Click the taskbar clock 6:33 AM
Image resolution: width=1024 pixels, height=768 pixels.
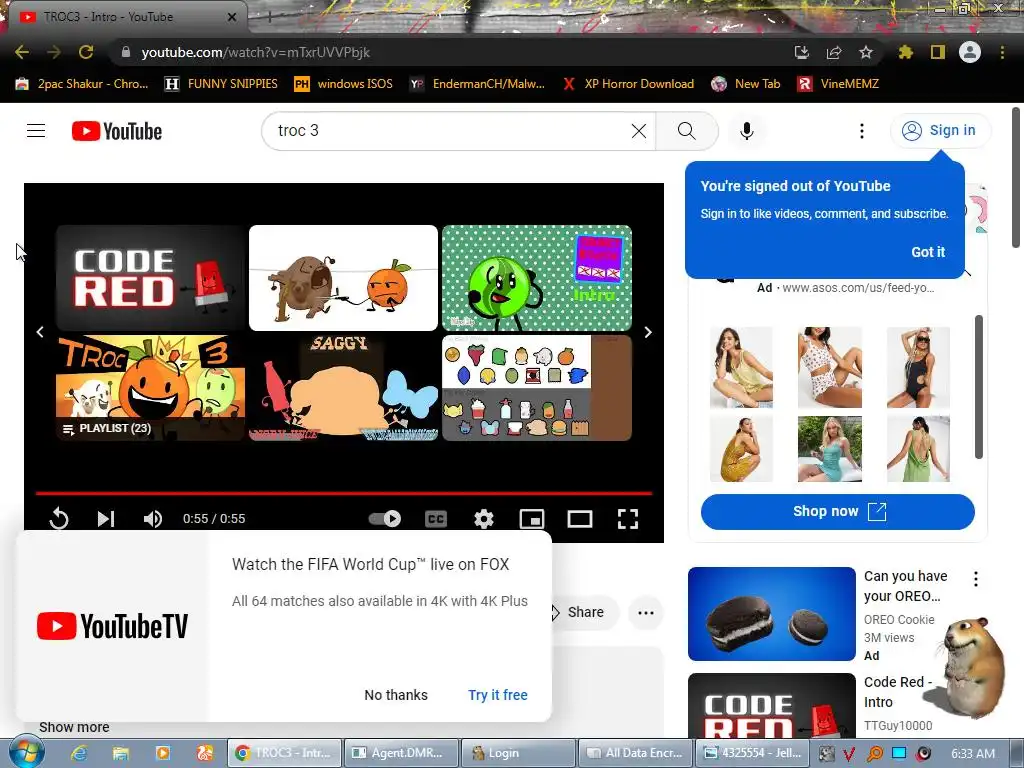(x=973, y=754)
